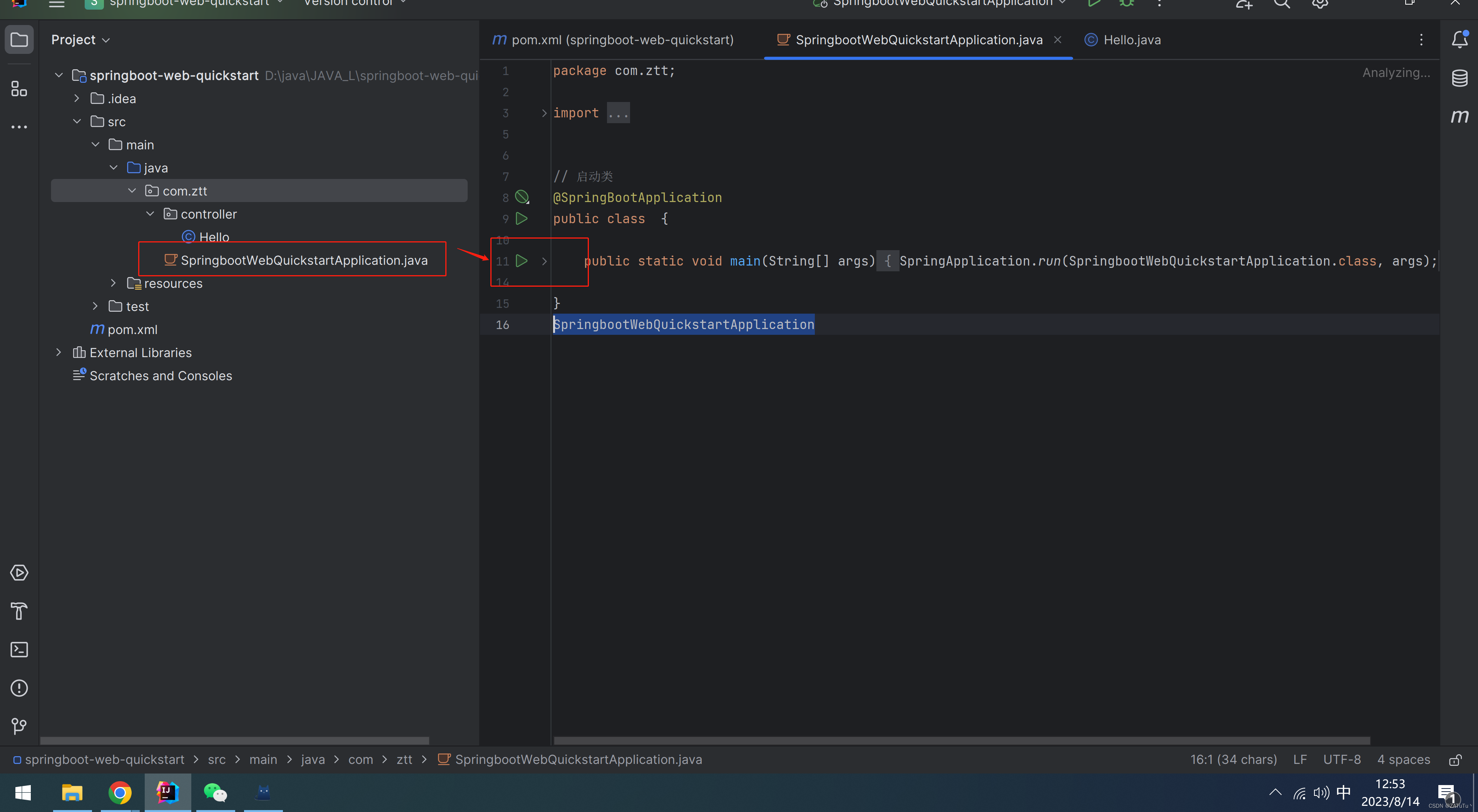1478x812 pixels.
Task: Expand External Libraries node
Action: 59,353
